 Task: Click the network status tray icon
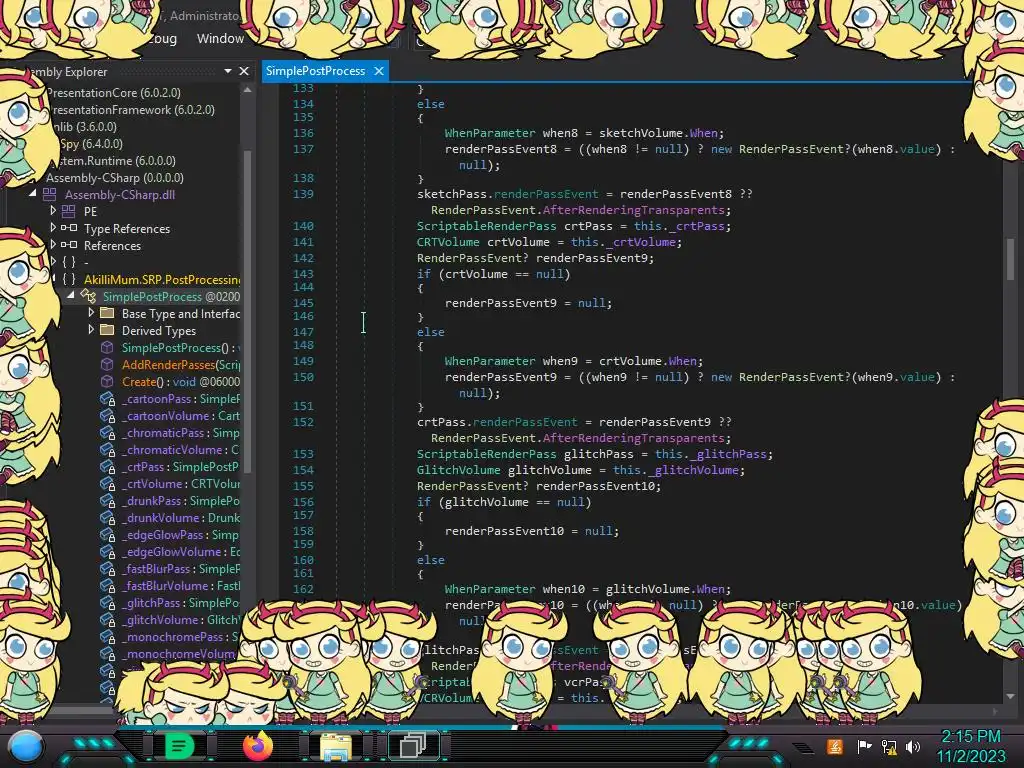click(x=889, y=746)
